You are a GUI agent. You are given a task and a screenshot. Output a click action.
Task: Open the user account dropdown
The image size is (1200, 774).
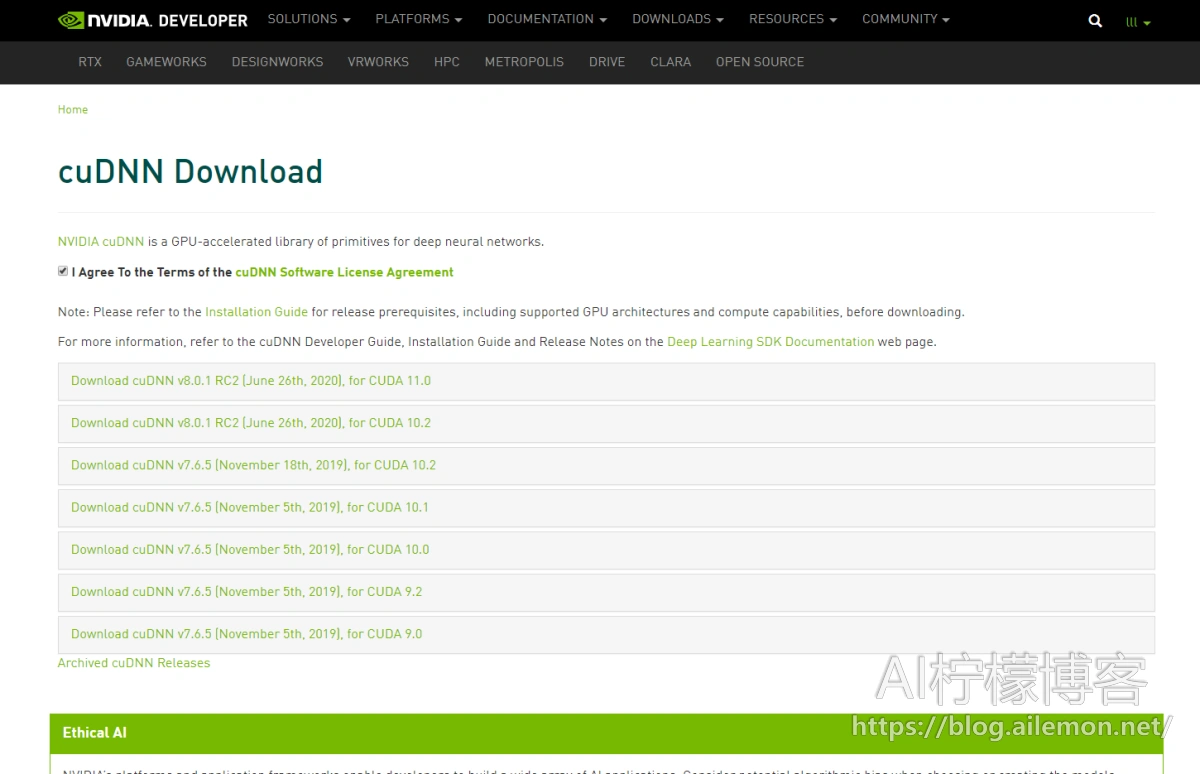pos(1138,22)
